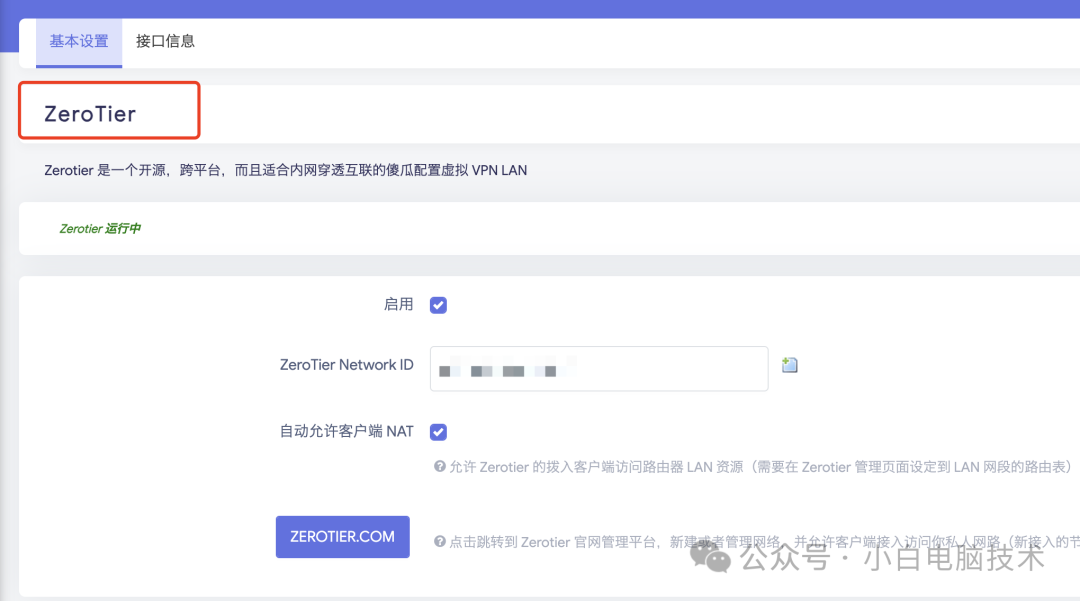Click the '自动允许客户端 NAT' label
The image size is (1080, 601).
pyautogui.click(x=346, y=432)
